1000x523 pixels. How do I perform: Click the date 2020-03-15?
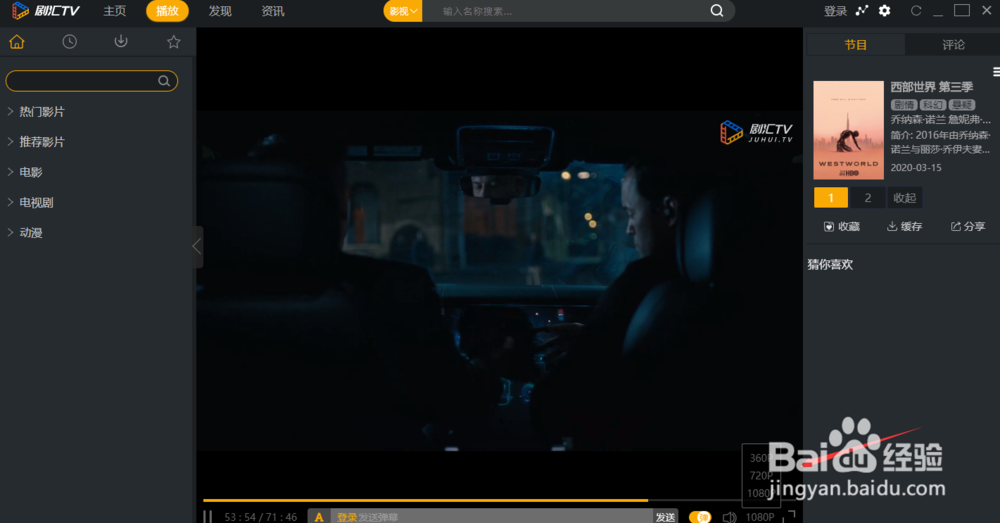click(x=916, y=168)
